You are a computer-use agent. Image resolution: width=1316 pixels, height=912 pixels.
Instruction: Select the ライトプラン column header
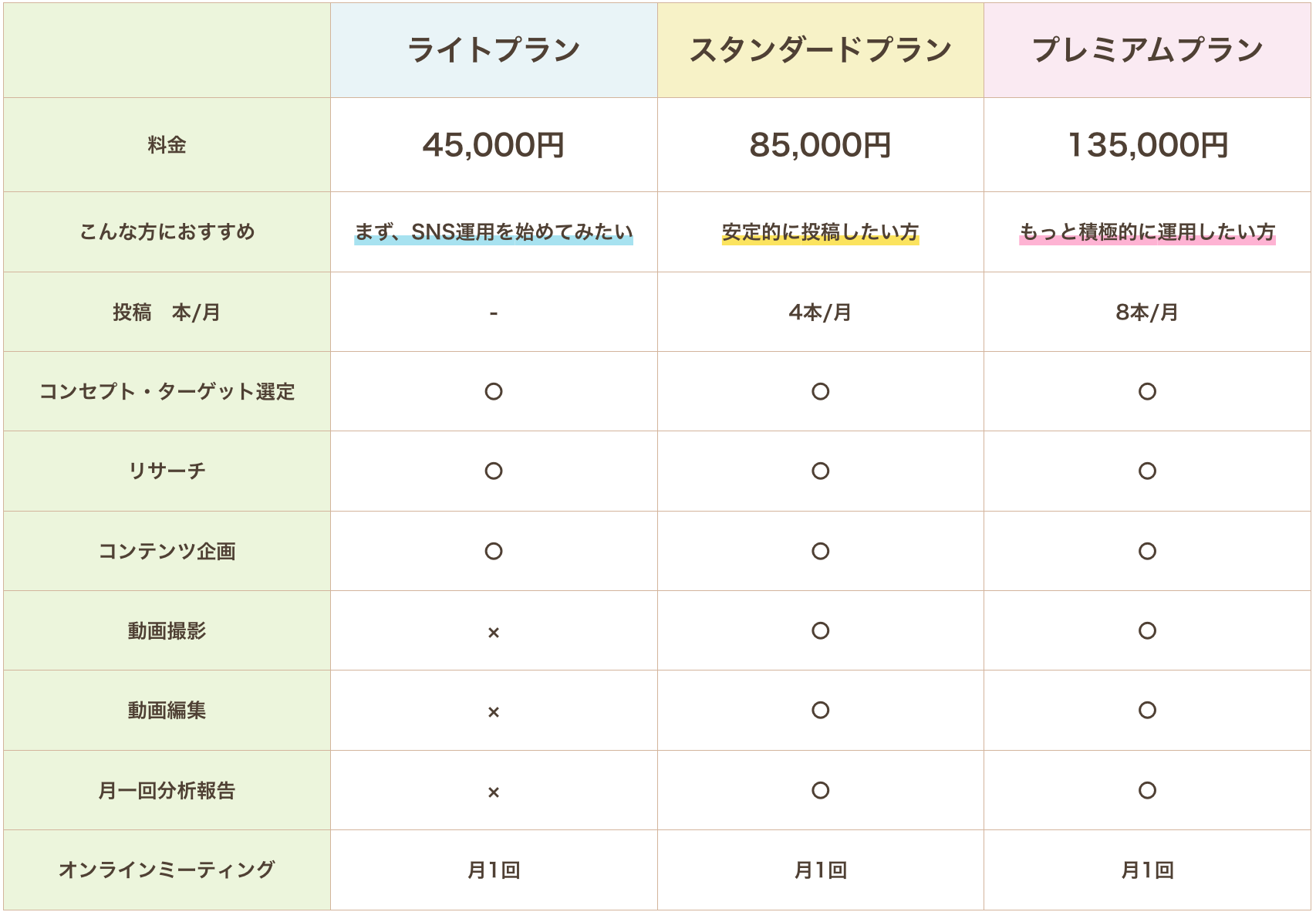tap(494, 50)
